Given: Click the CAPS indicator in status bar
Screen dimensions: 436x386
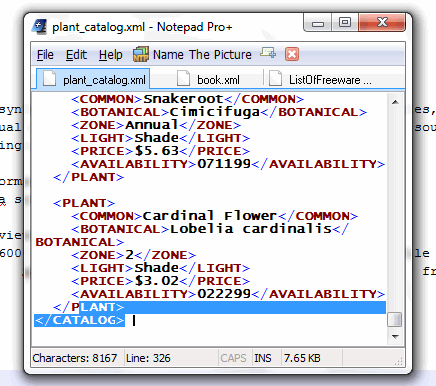Looking at the screenshot, I should point(233,358).
